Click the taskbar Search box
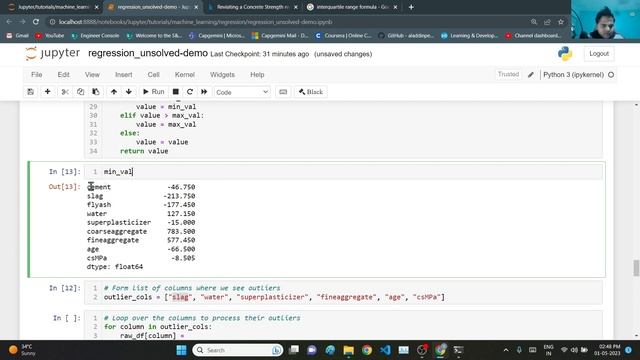 point(238,350)
